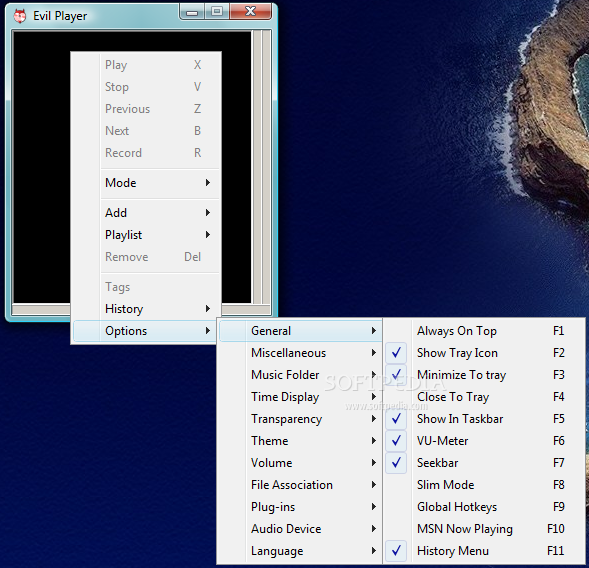Open the Transparency options submenu
589x568 pixels.
(x=300, y=418)
